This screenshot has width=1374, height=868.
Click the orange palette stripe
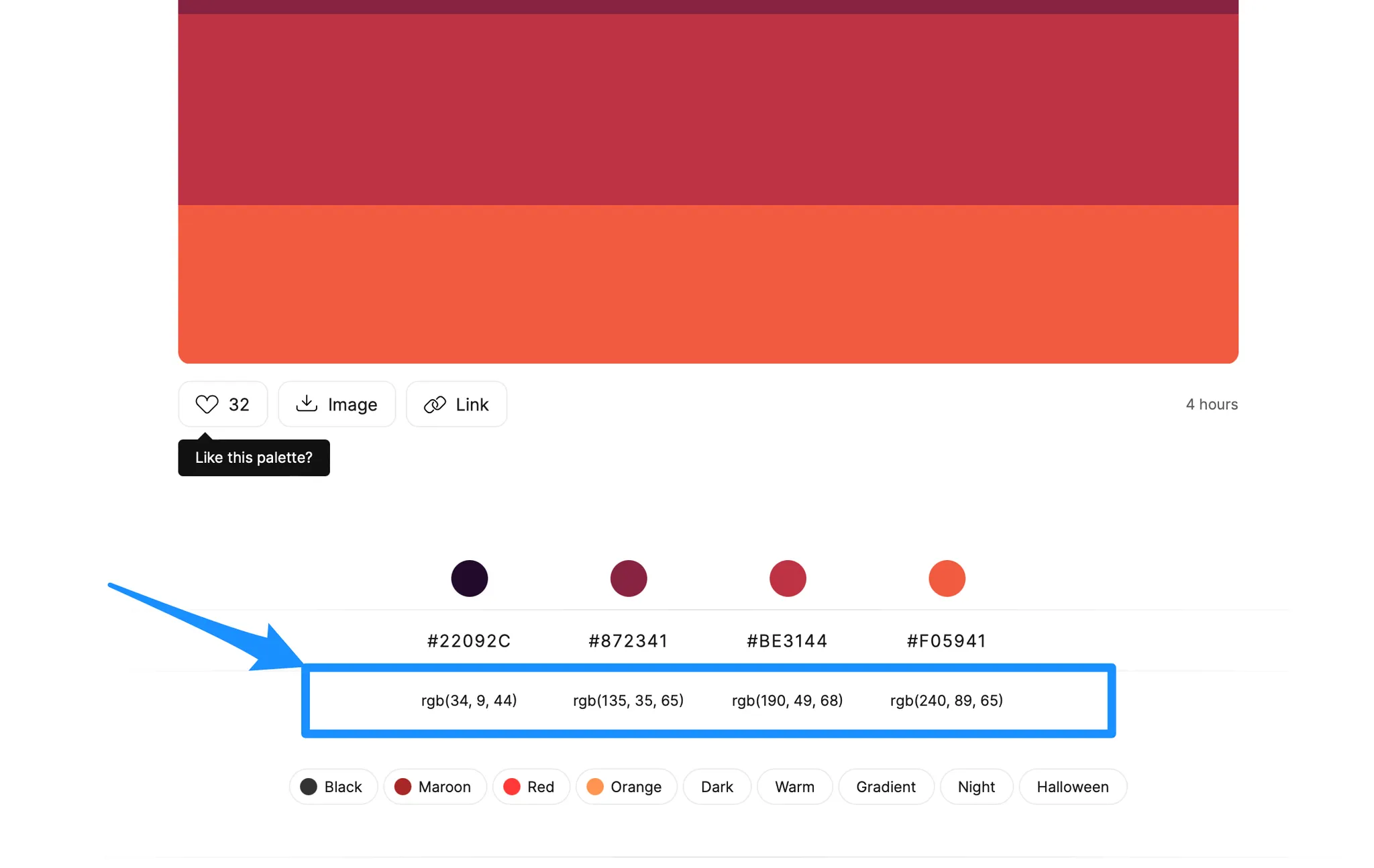click(708, 283)
